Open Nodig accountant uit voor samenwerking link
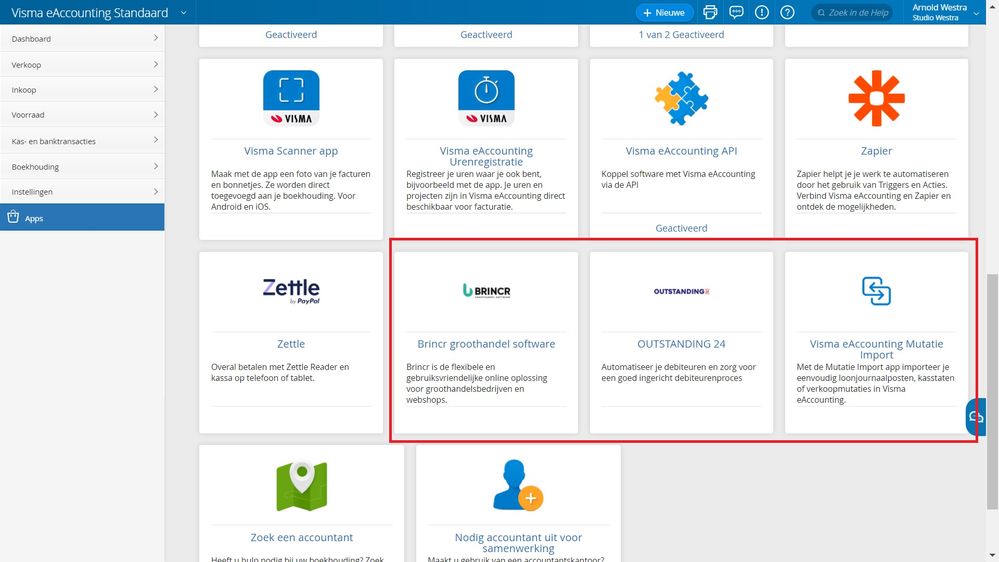Image resolution: width=999 pixels, height=562 pixels. 518,542
